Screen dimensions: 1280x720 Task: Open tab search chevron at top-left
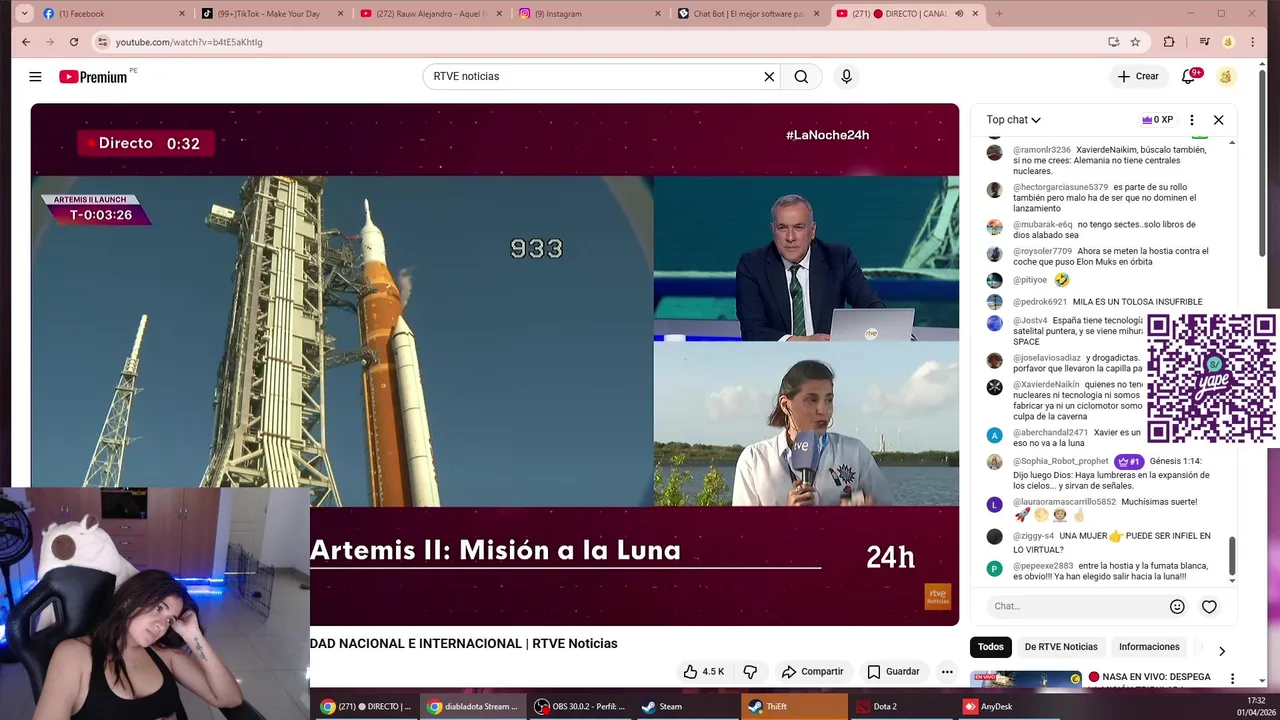[x=24, y=14]
